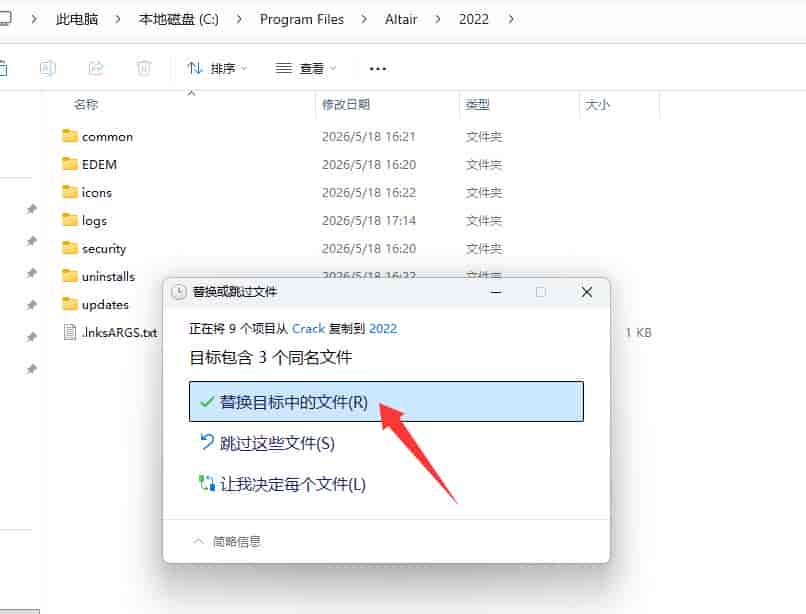Click the 2022 destination link in dialog
The height and width of the screenshot is (614, 806).
click(x=383, y=329)
